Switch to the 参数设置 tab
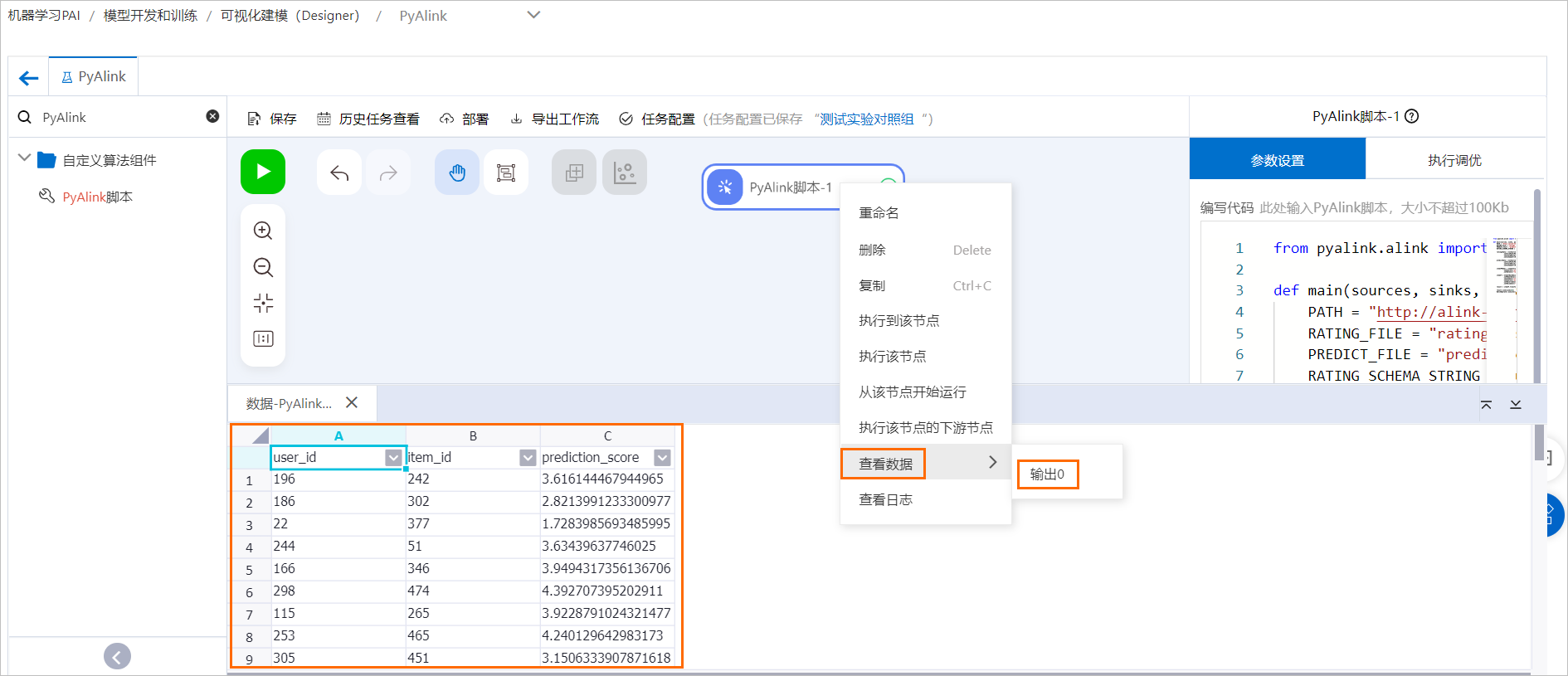 (x=1278, y=160)
